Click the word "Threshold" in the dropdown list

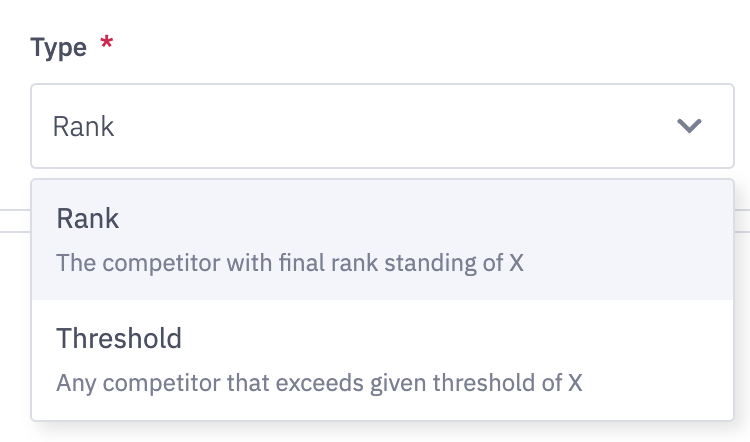coord(119,338)
